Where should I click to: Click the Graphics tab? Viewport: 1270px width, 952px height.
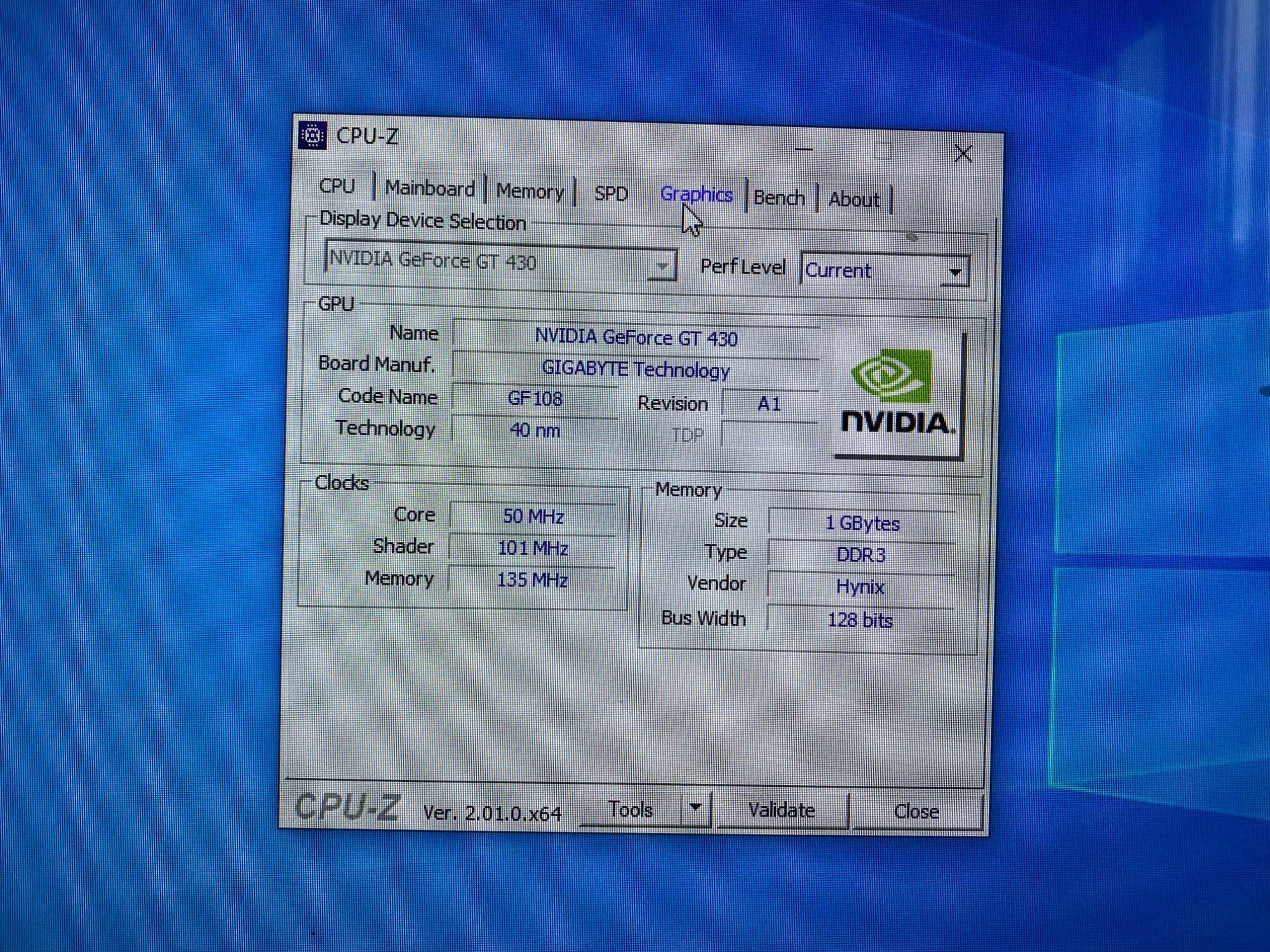tap(697, 194)
